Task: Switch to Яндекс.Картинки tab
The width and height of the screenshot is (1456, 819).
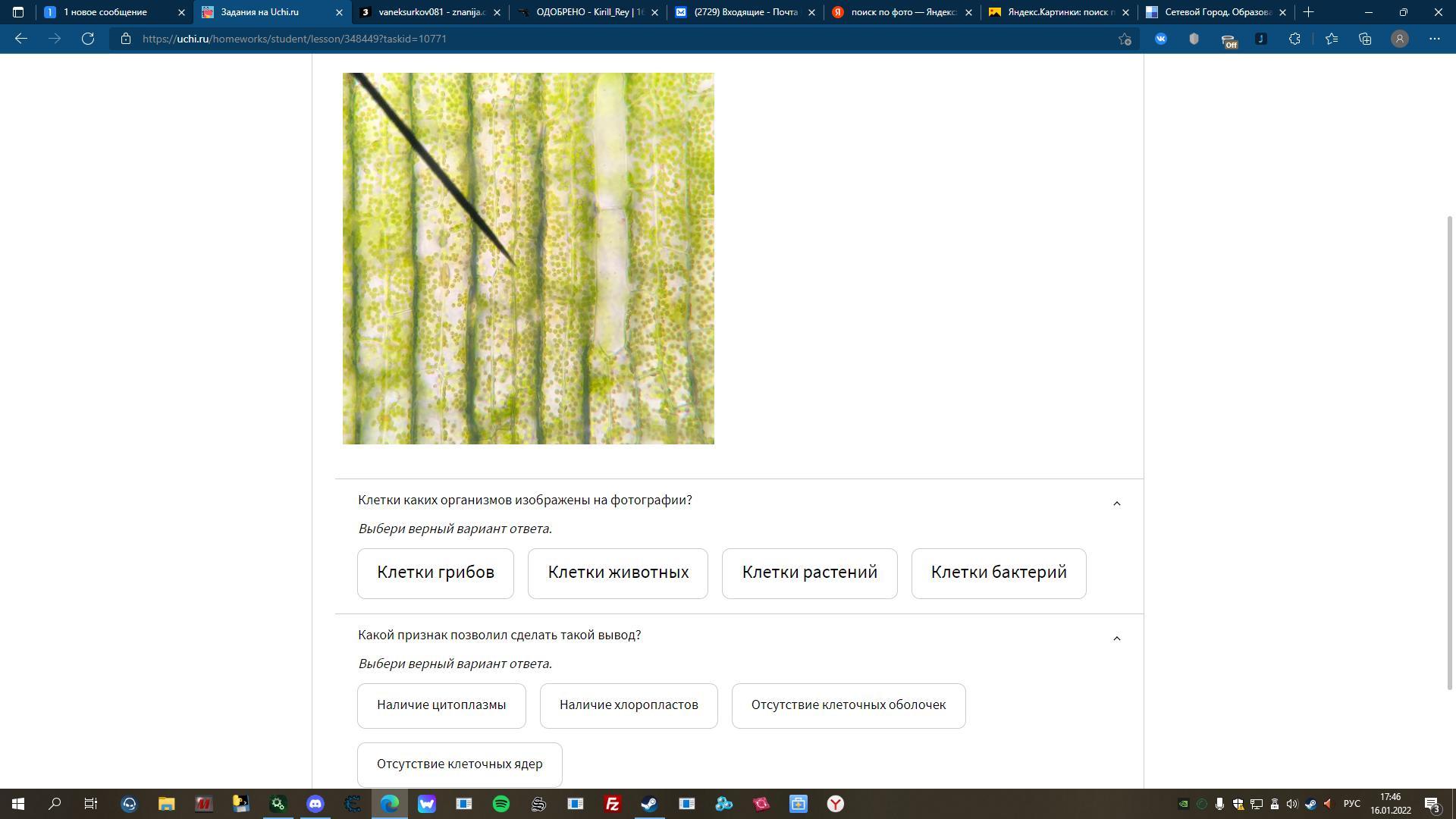Action: (1061, 12)
